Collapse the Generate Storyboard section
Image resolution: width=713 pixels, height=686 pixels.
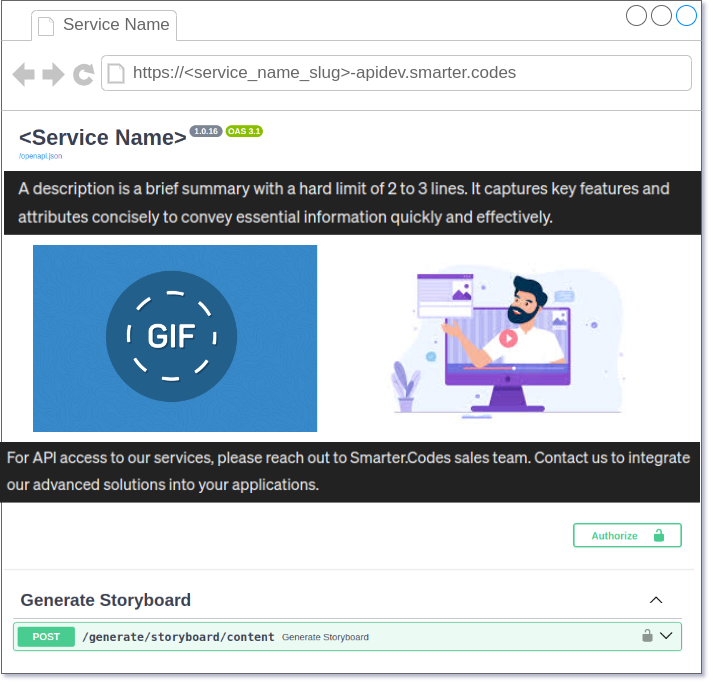pyautogui.click(x=656, y=600)
